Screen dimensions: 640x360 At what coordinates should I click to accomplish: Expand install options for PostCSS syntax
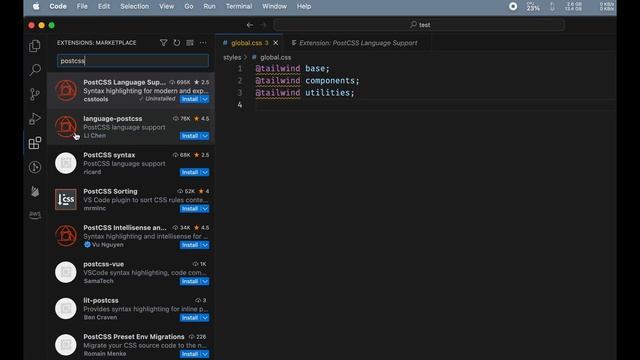click(205, 172)
